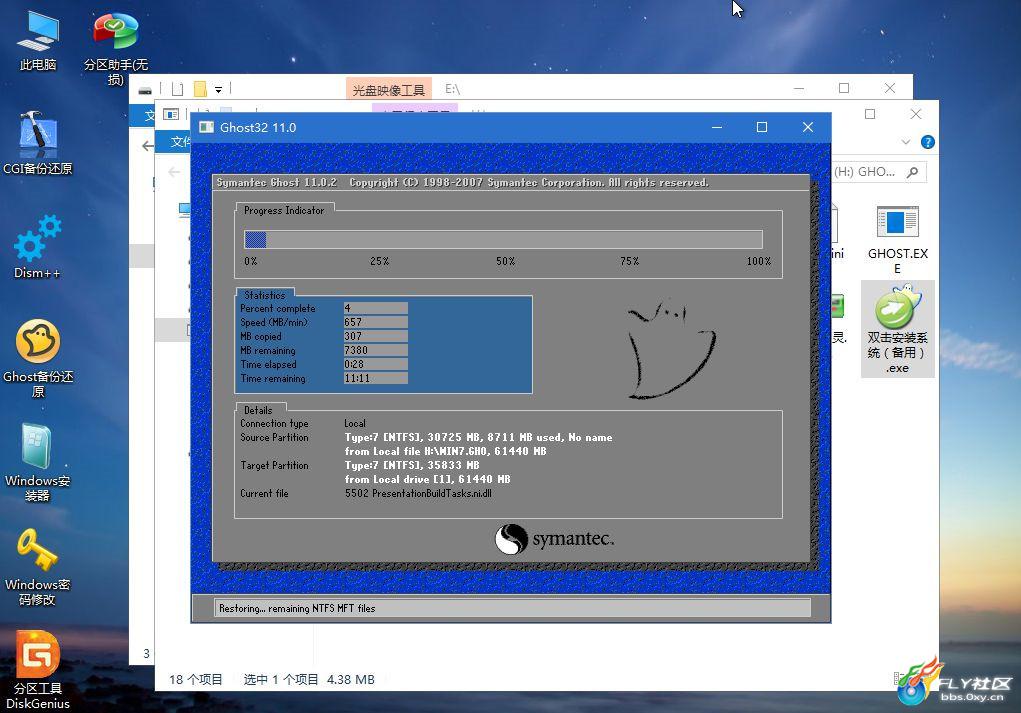Click the Symantec logo in Ghost
This screenshot has height=713, width=1021.
coord(554,539)
